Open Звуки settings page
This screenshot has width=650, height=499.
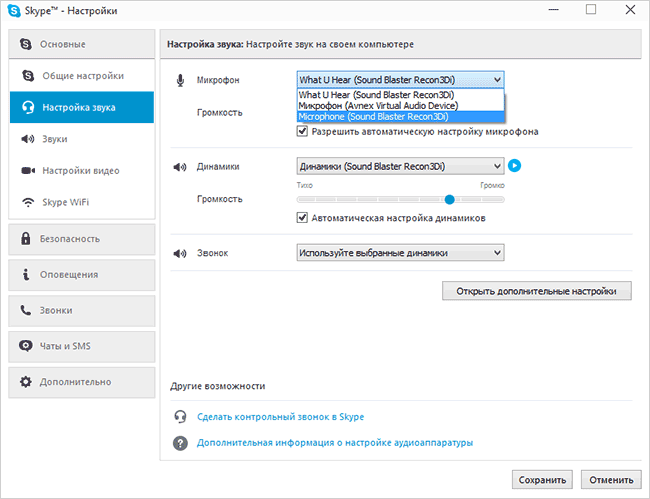[x=82, y=139]
